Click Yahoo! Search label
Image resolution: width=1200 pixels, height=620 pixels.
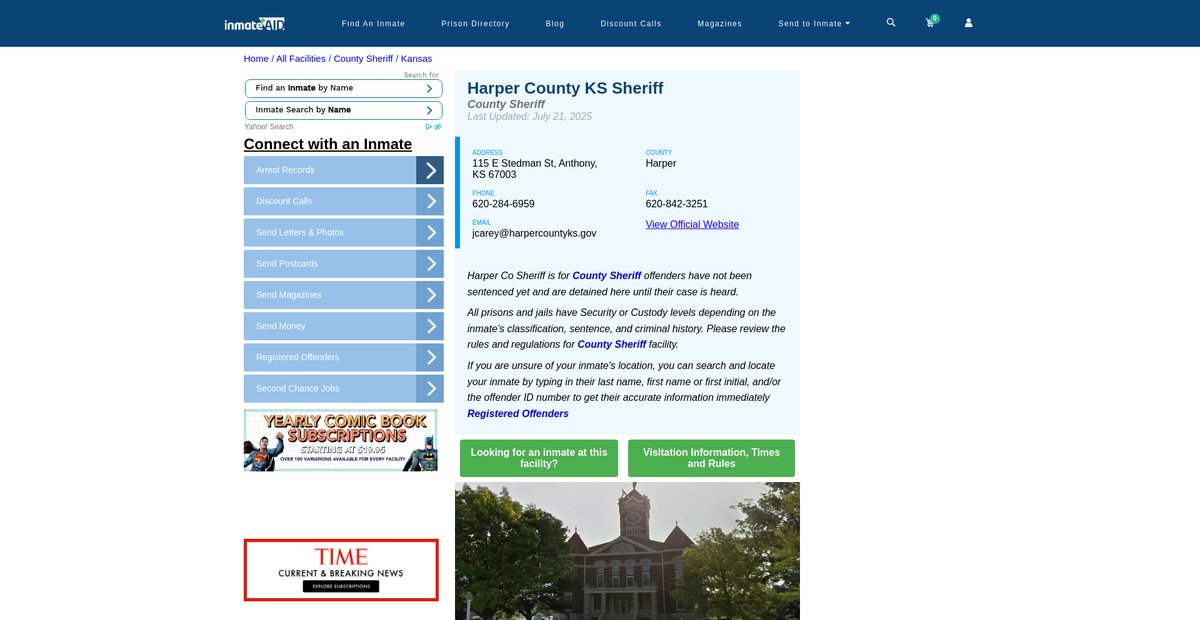coord(269,127)
